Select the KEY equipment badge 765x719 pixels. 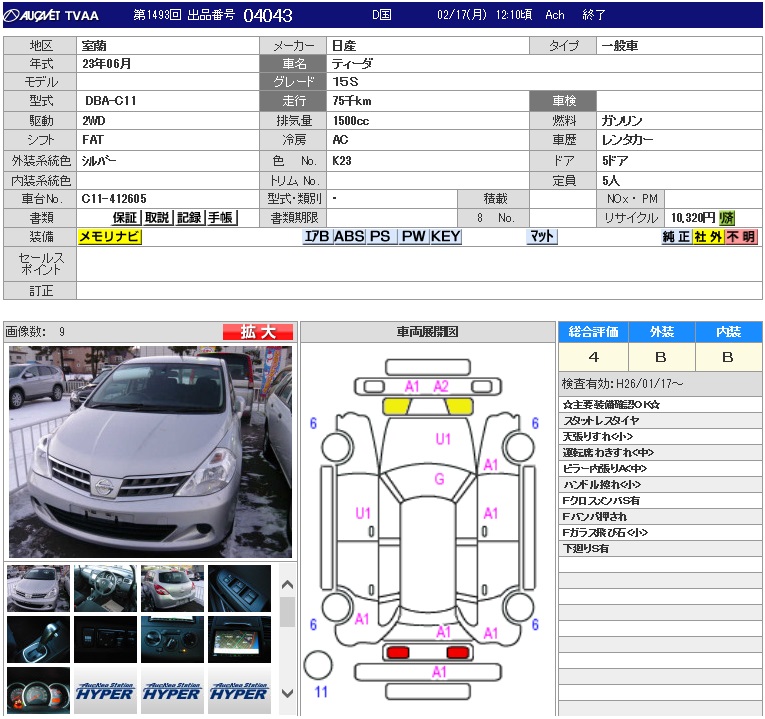pyautogui.click(x=446, y=237)
